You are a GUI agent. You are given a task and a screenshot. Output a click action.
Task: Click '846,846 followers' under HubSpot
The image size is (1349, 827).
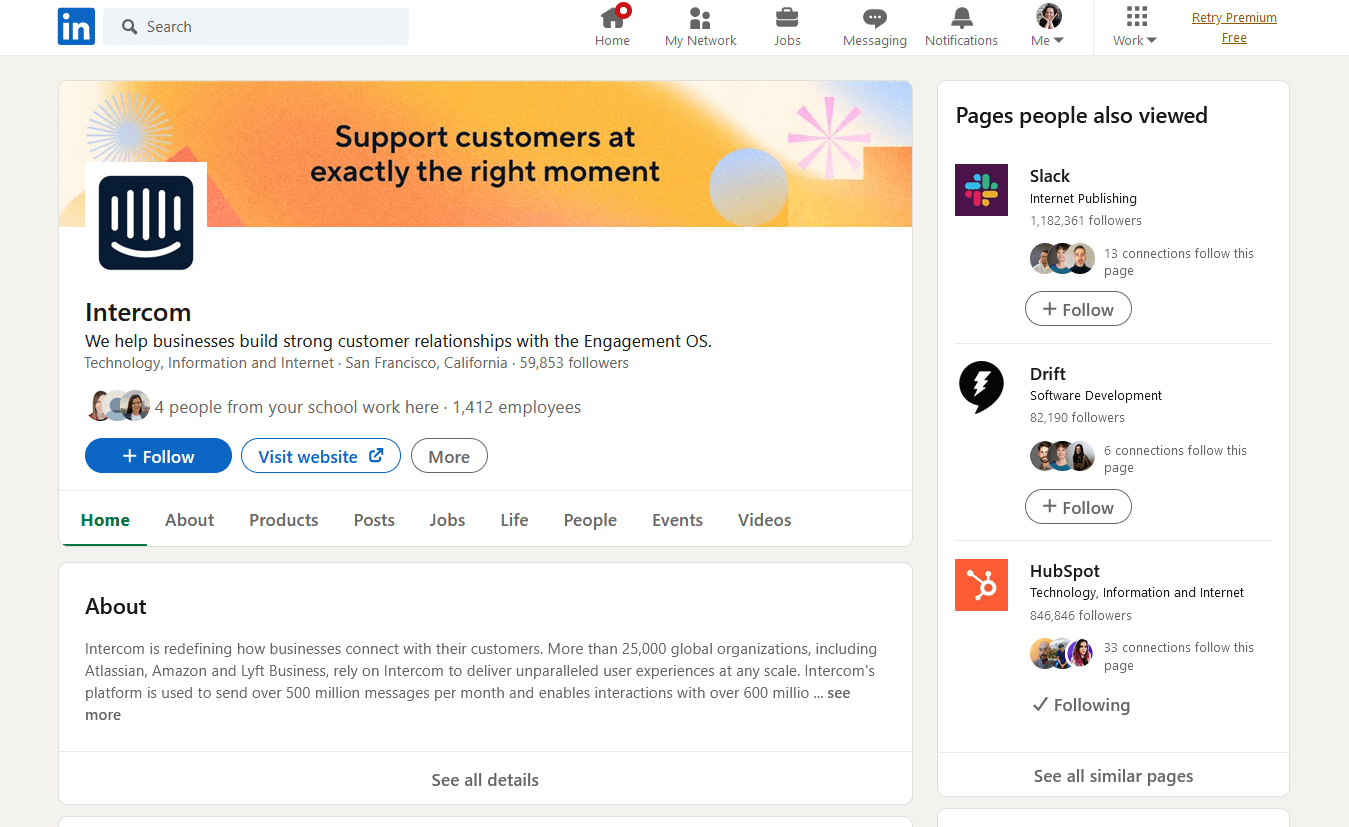pyautogui.click(x=1081, y=615)
